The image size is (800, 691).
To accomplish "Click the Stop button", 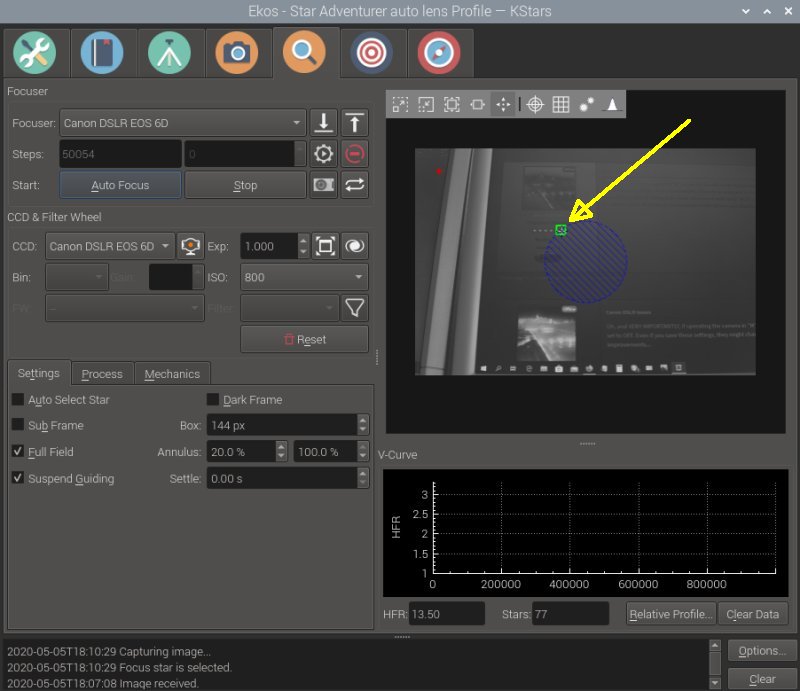I will click(x=245, y=185).
